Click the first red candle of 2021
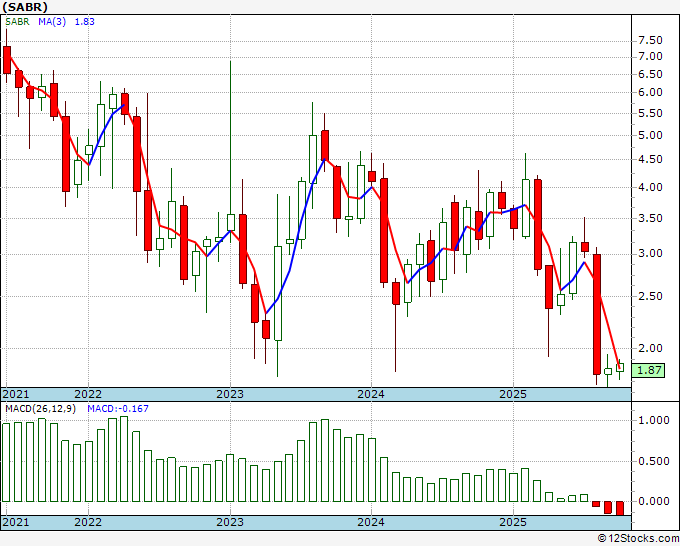 coord(7,60)
